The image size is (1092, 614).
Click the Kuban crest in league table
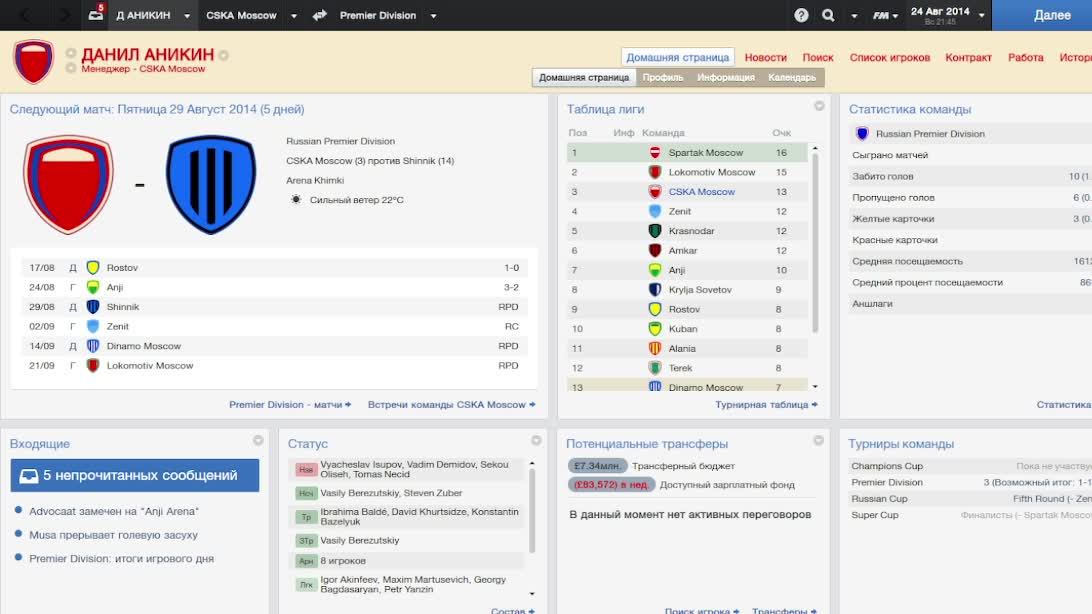(x=655, y=329)
